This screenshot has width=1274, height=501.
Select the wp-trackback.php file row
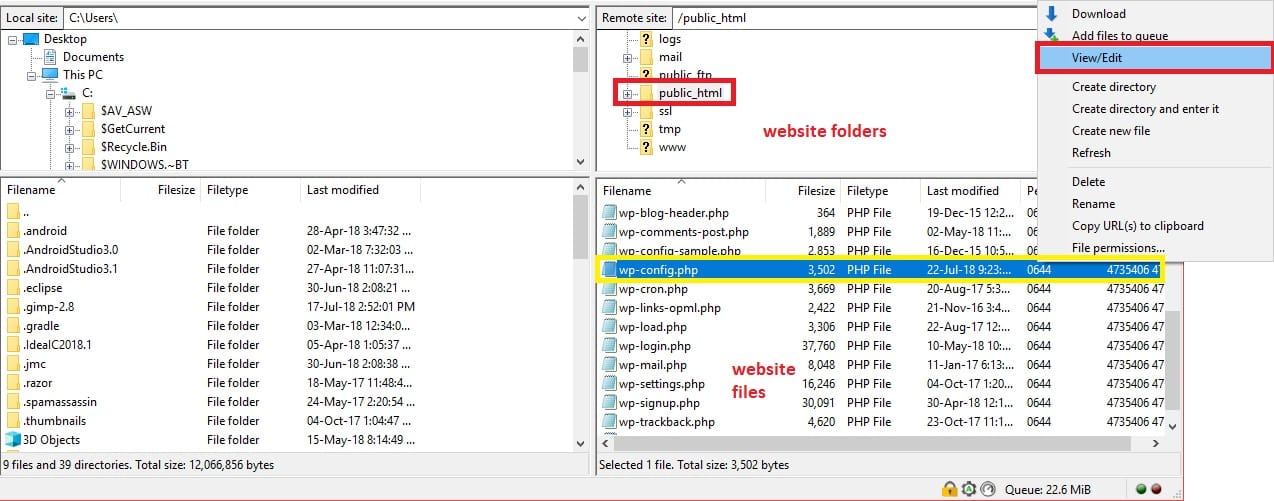[x=880, y=422]
